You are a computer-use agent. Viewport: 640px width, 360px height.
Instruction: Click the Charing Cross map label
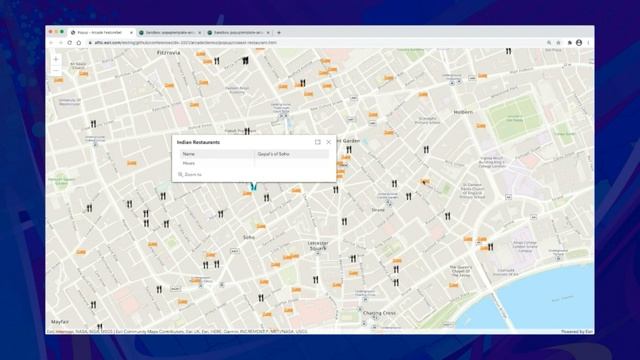[379, 313]
